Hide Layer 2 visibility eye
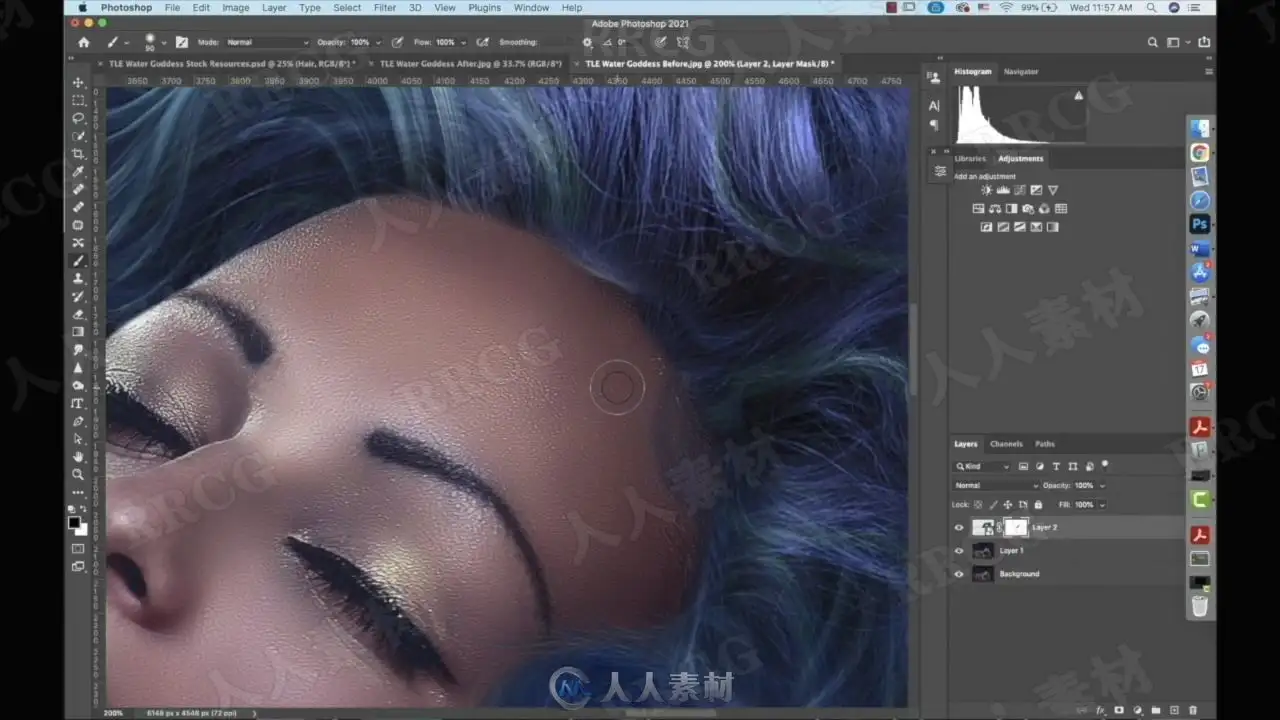 959,527
